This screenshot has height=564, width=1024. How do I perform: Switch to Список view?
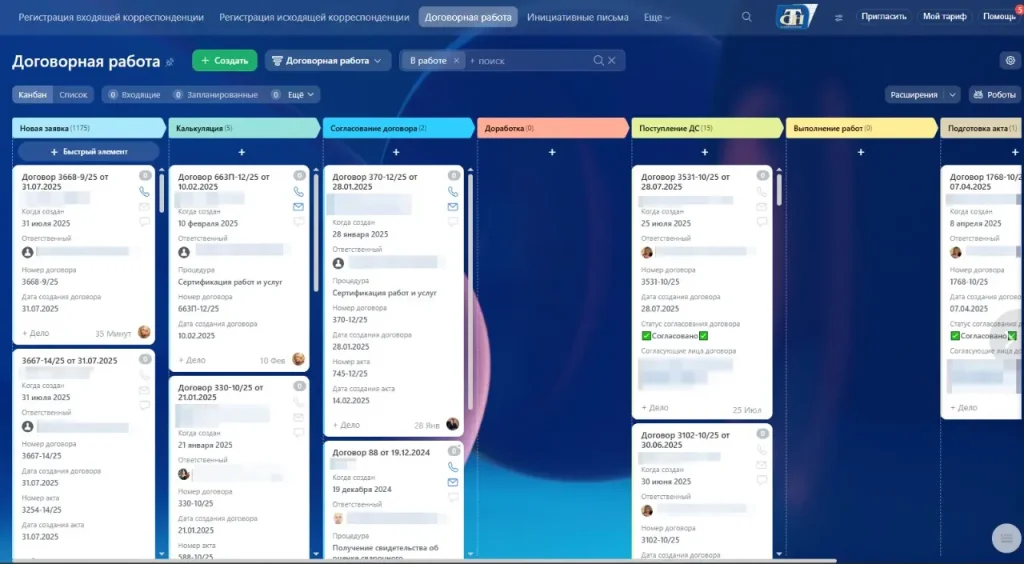coord(73,95)
